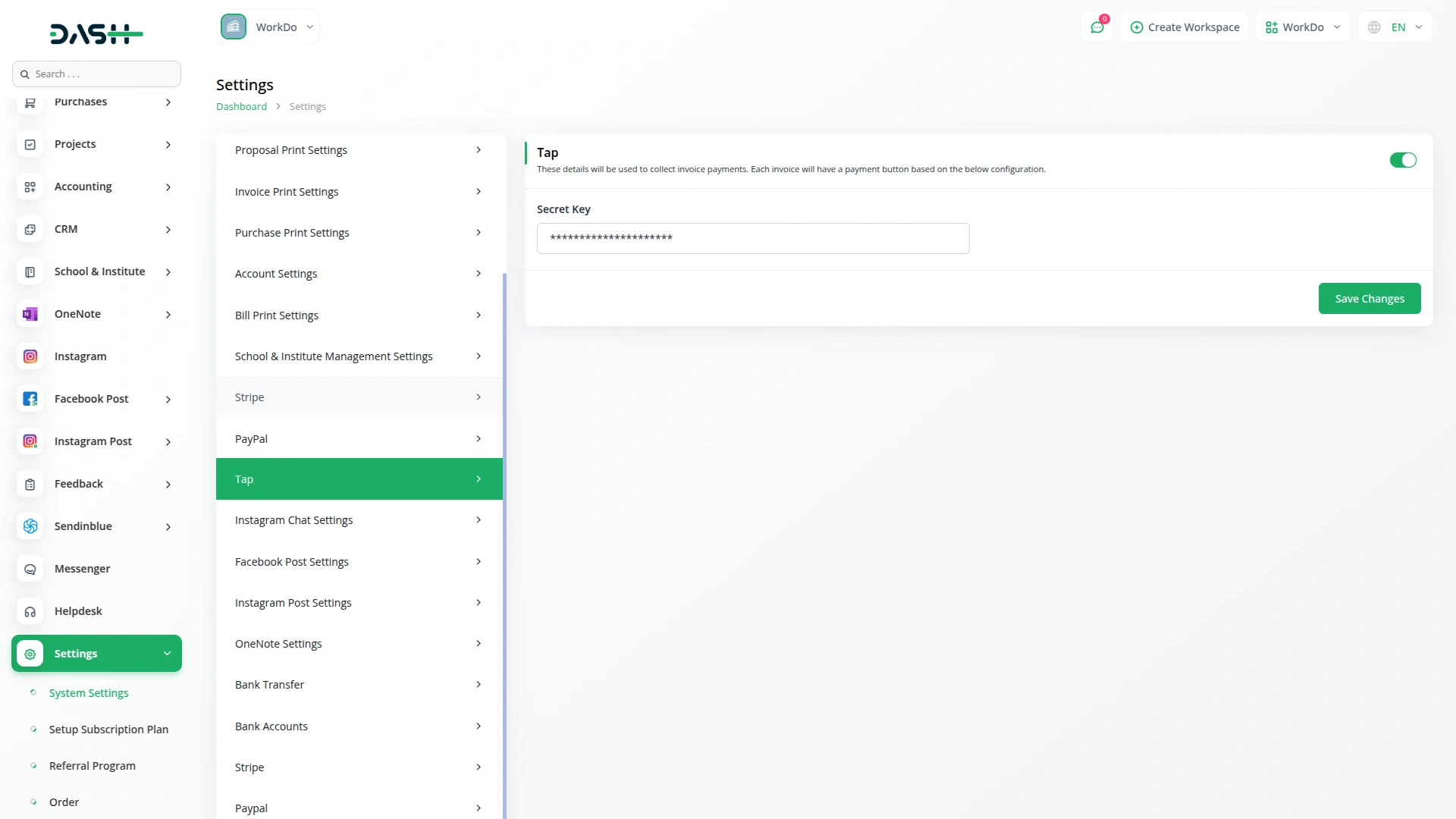Viewport: 1456px width, 819px height.
Task: Click the Facebook Post sidebar icon
Action: (x=30, y=399)
